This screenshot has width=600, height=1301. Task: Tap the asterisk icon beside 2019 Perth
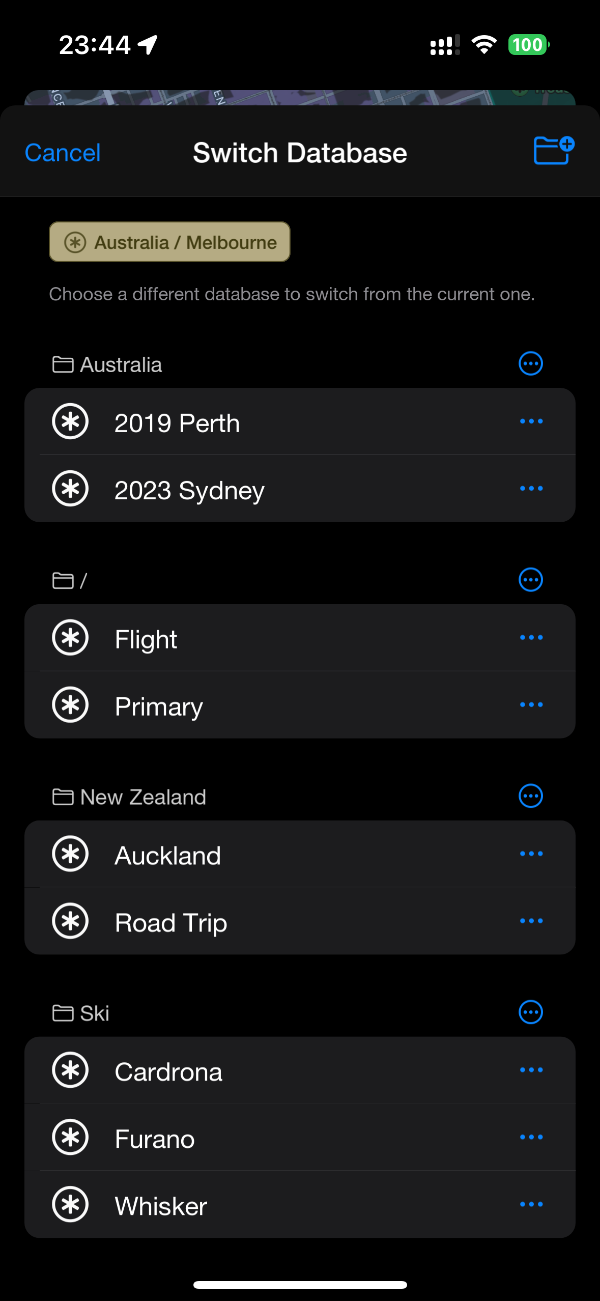click(x=70, y=422)
